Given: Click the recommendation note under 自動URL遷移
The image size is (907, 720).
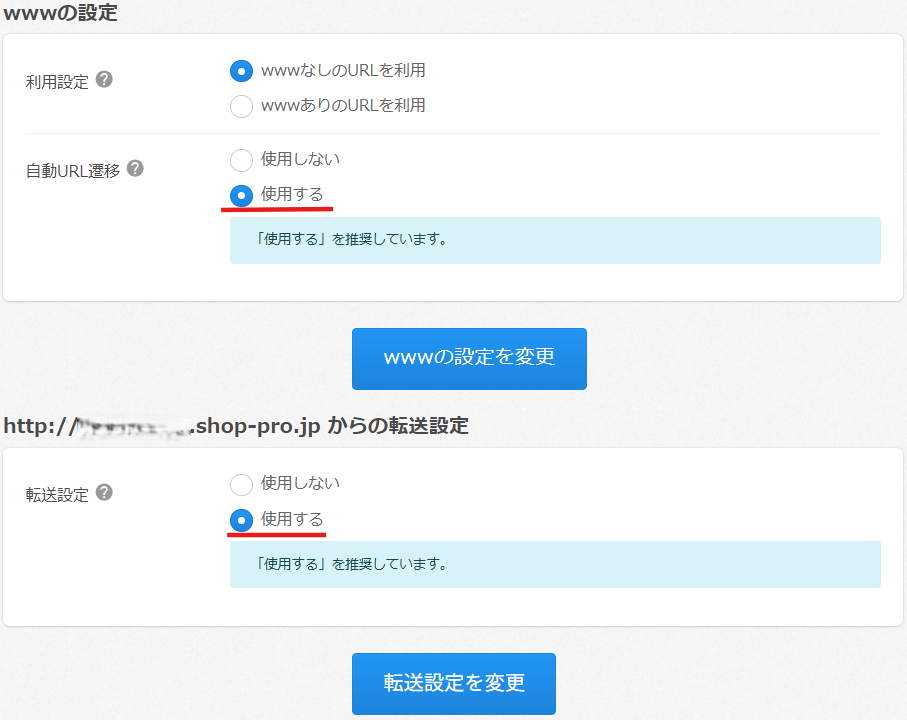Looking at the screenshot, I should click(555, 240).
